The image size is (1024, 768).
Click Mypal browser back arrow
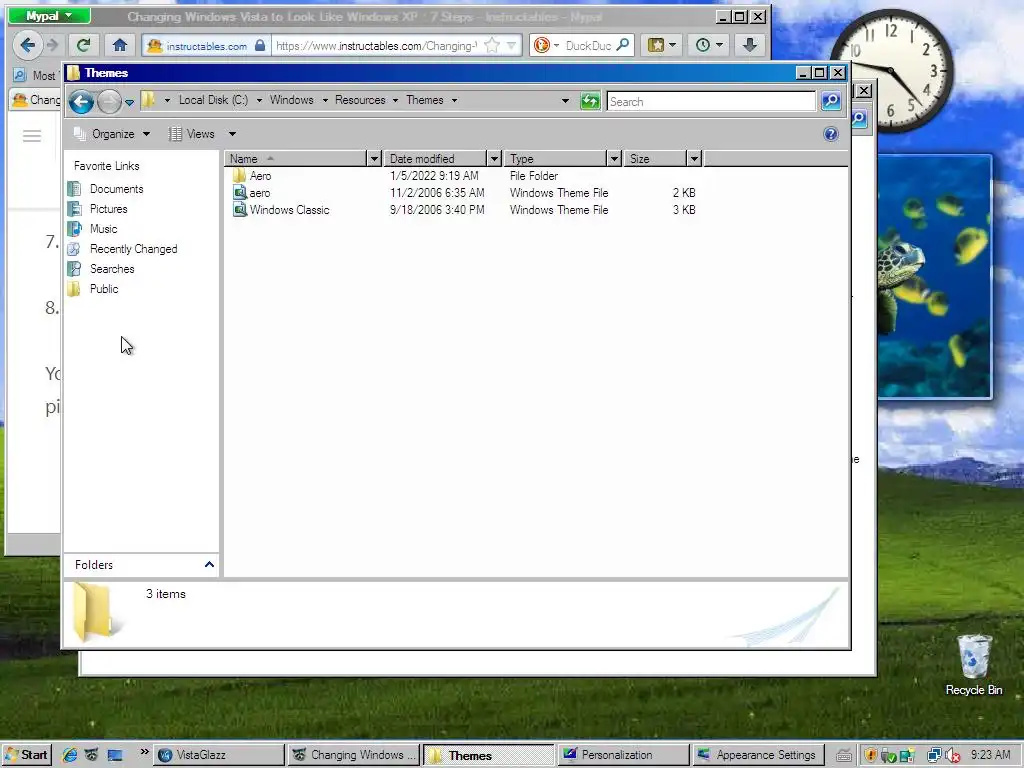pos(27,45)
